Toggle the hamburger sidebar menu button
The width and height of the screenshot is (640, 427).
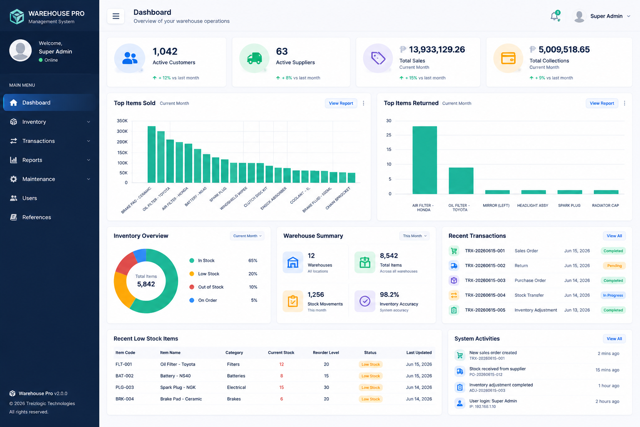click(x=116, y=16)
